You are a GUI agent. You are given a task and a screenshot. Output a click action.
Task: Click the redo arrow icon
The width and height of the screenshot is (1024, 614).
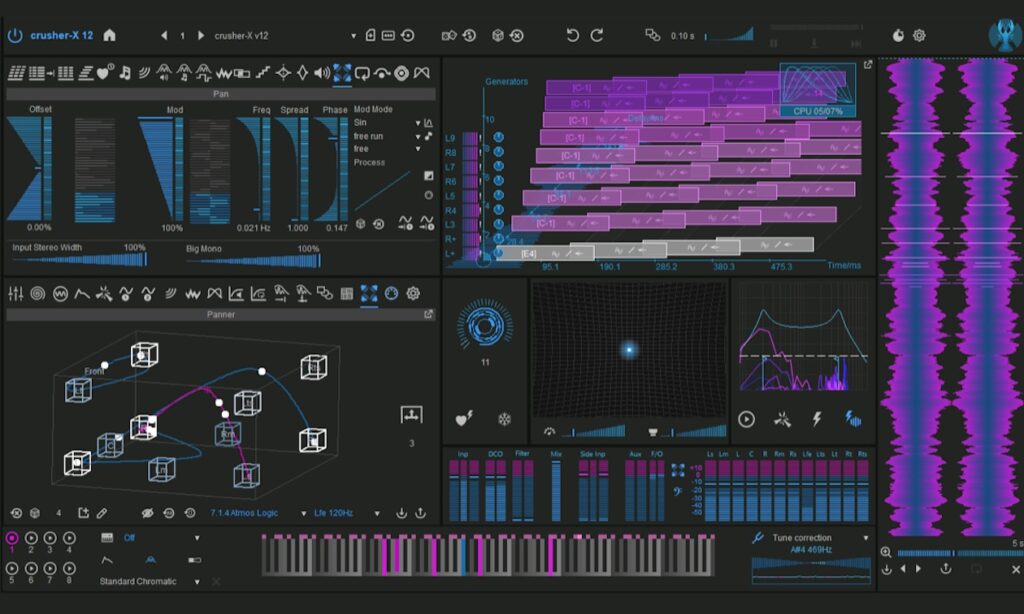coord(597,36)
